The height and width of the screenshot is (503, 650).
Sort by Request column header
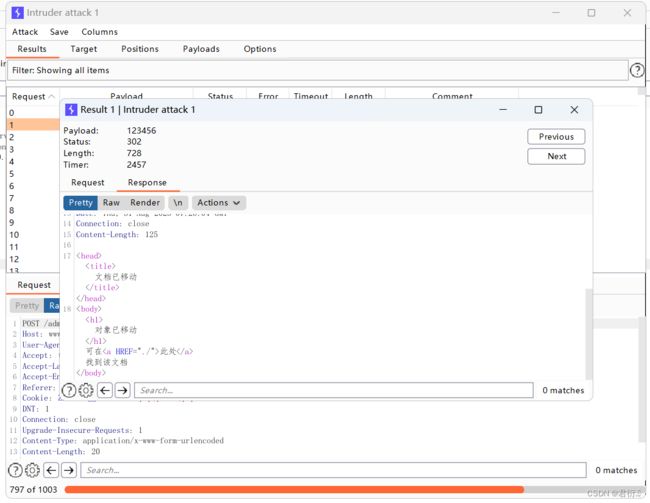tap(32, 97)
